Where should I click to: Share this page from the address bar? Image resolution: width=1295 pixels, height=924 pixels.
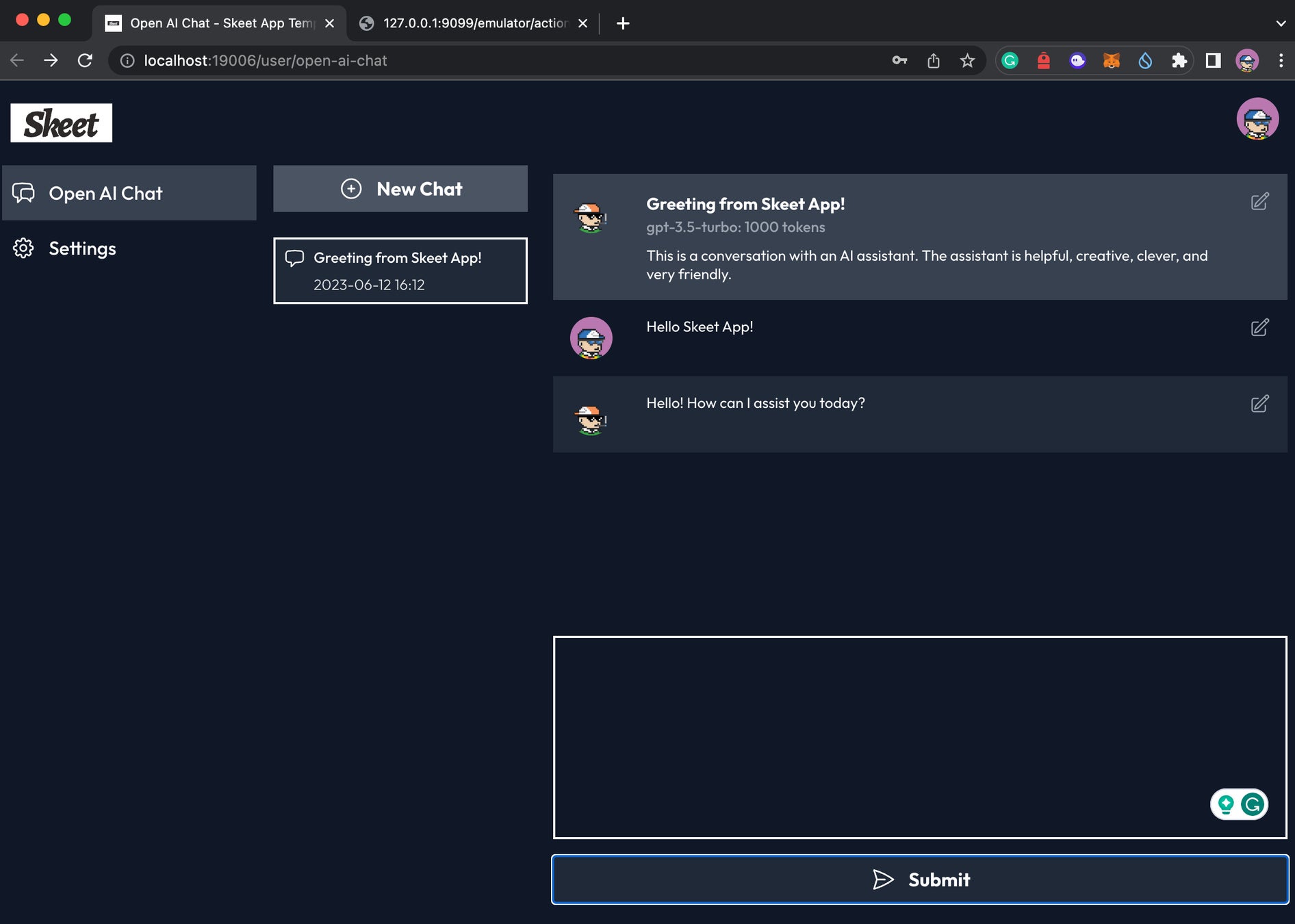point(933,61)
